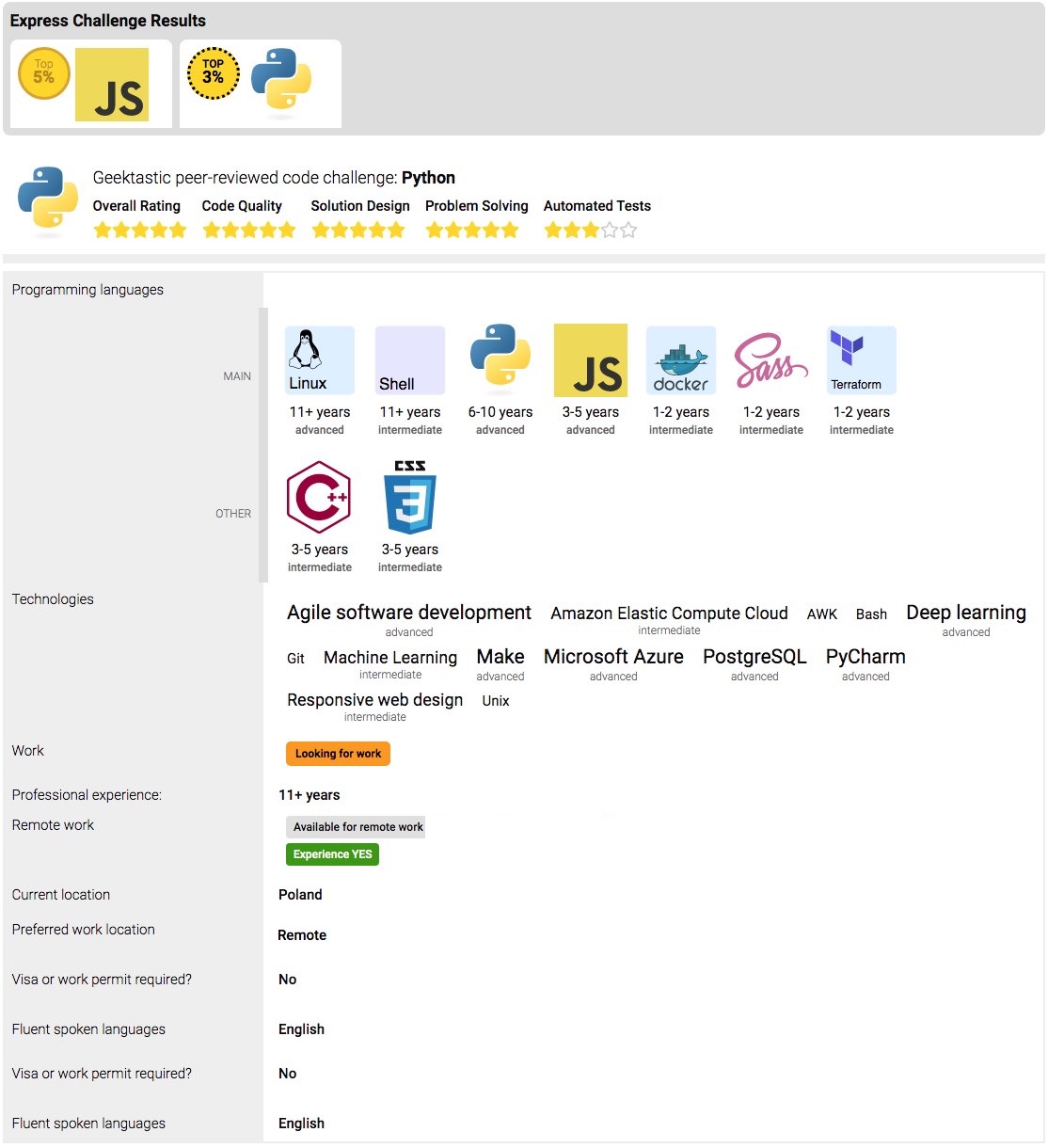Click the Preferred work location label
This screenshot has height=1148, width=1048.
(x=84, y=930)
